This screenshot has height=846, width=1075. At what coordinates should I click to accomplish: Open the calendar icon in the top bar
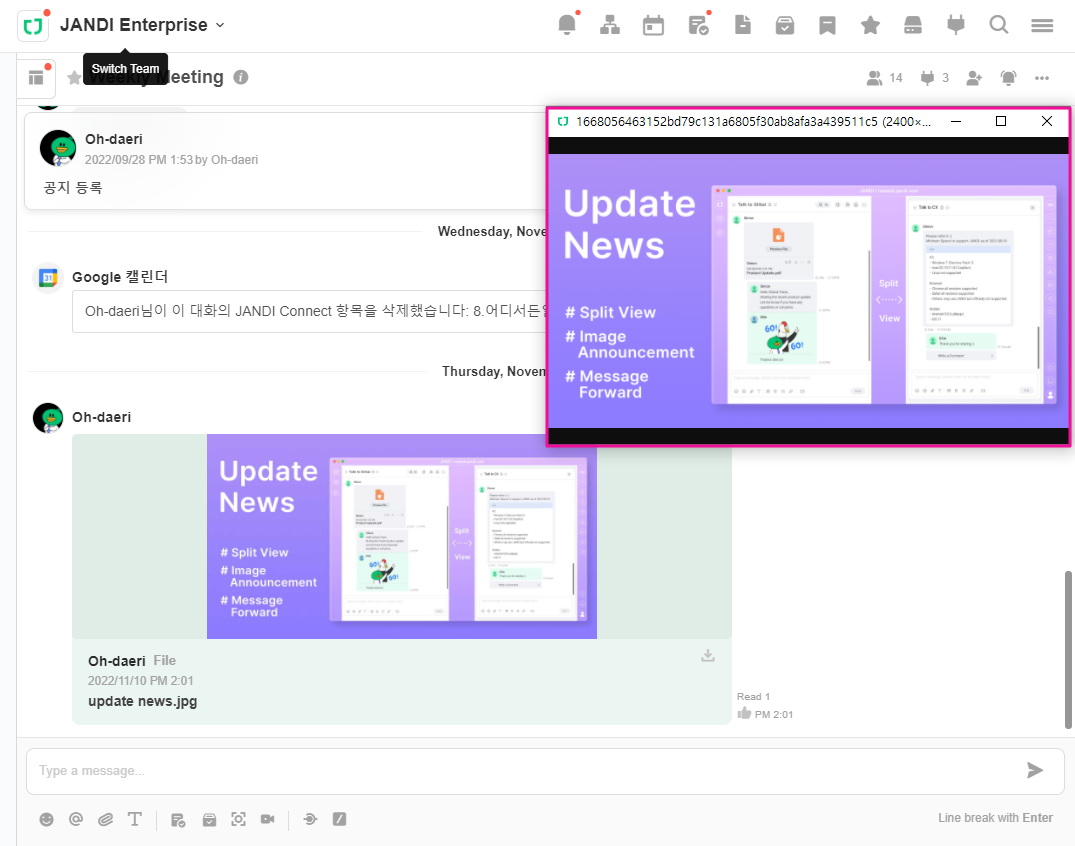click(x=653, y=25)
